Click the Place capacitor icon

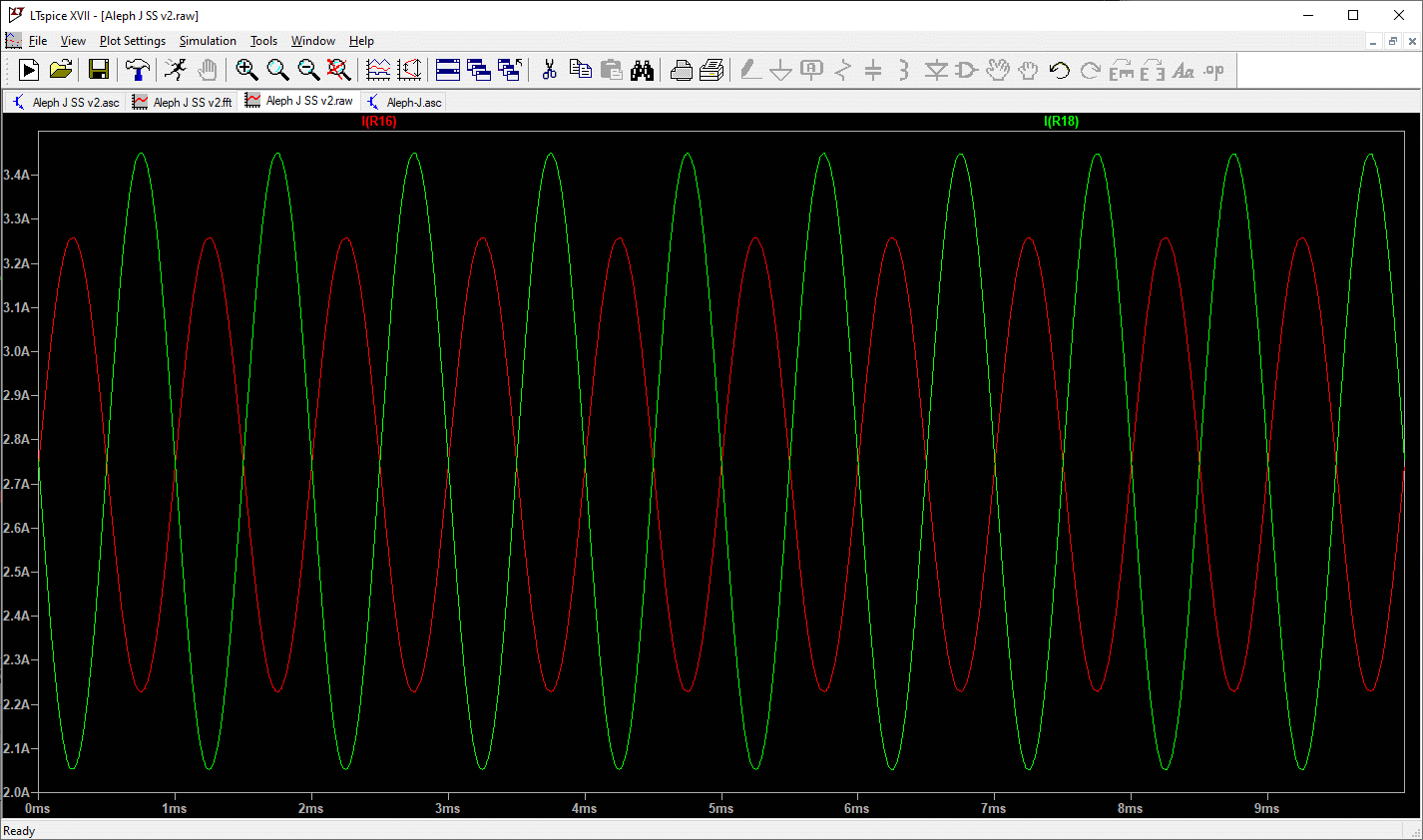point(873,70)
